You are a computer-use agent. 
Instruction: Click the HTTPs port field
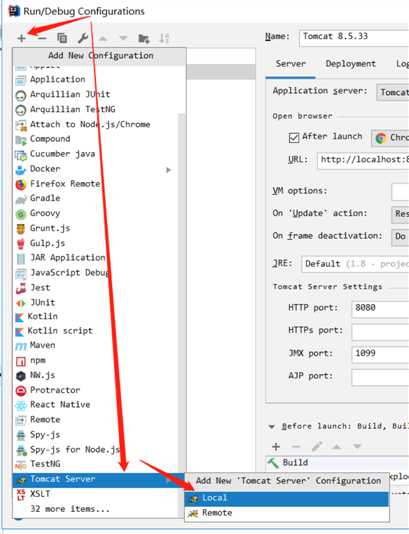[x=380, y=331]
